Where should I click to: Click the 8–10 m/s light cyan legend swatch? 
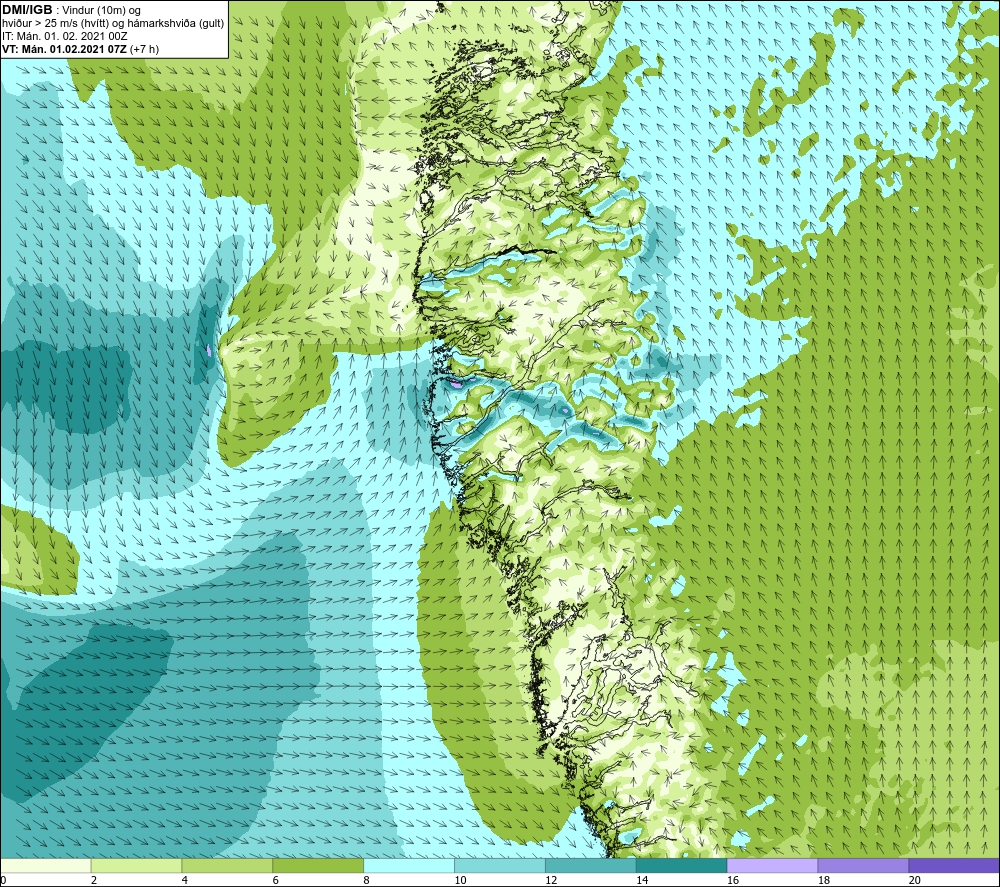pyautogui.click(x=409, y=865)
